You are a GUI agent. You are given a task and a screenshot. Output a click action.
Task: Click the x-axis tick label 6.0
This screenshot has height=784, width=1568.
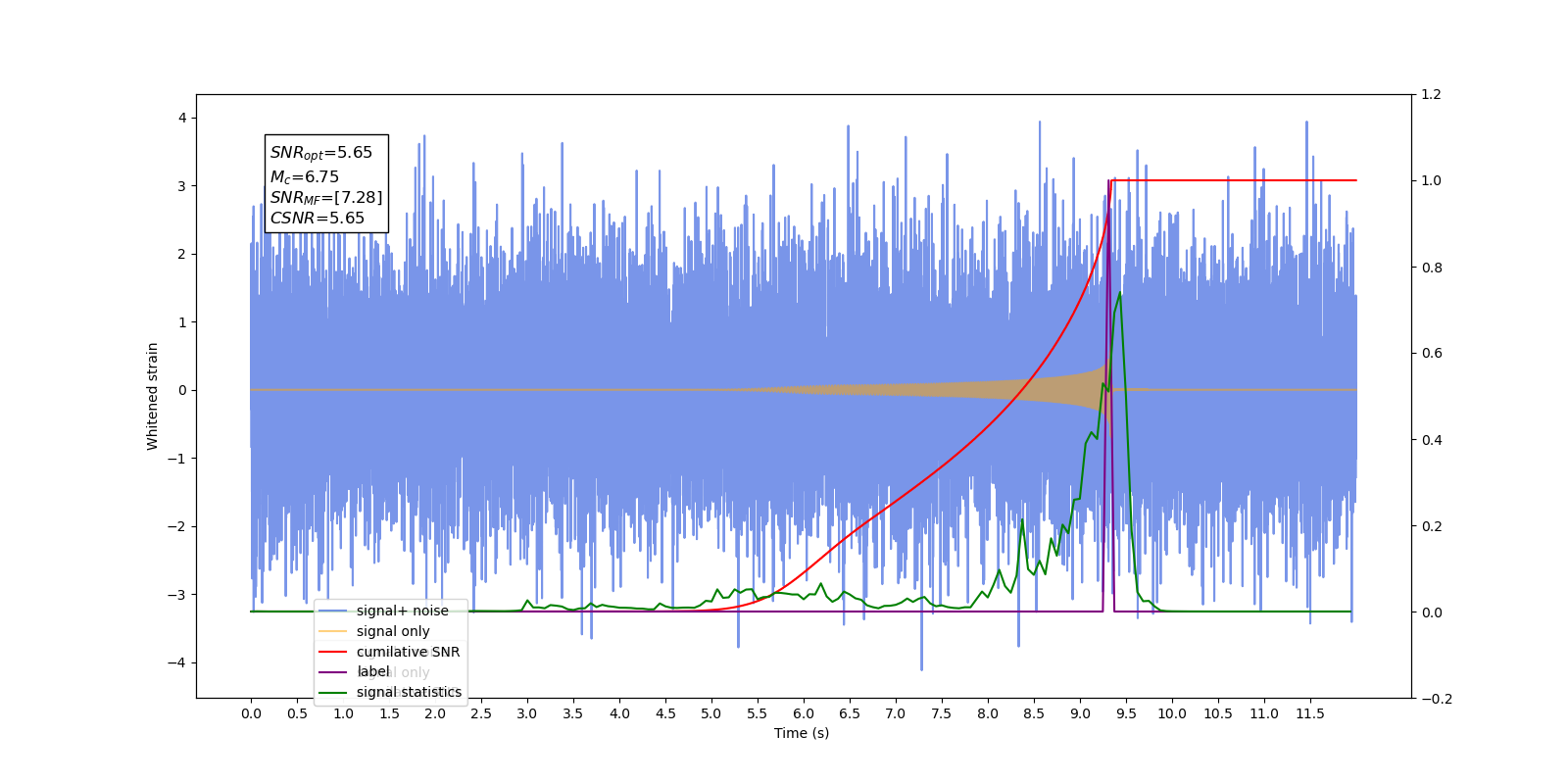804,713
